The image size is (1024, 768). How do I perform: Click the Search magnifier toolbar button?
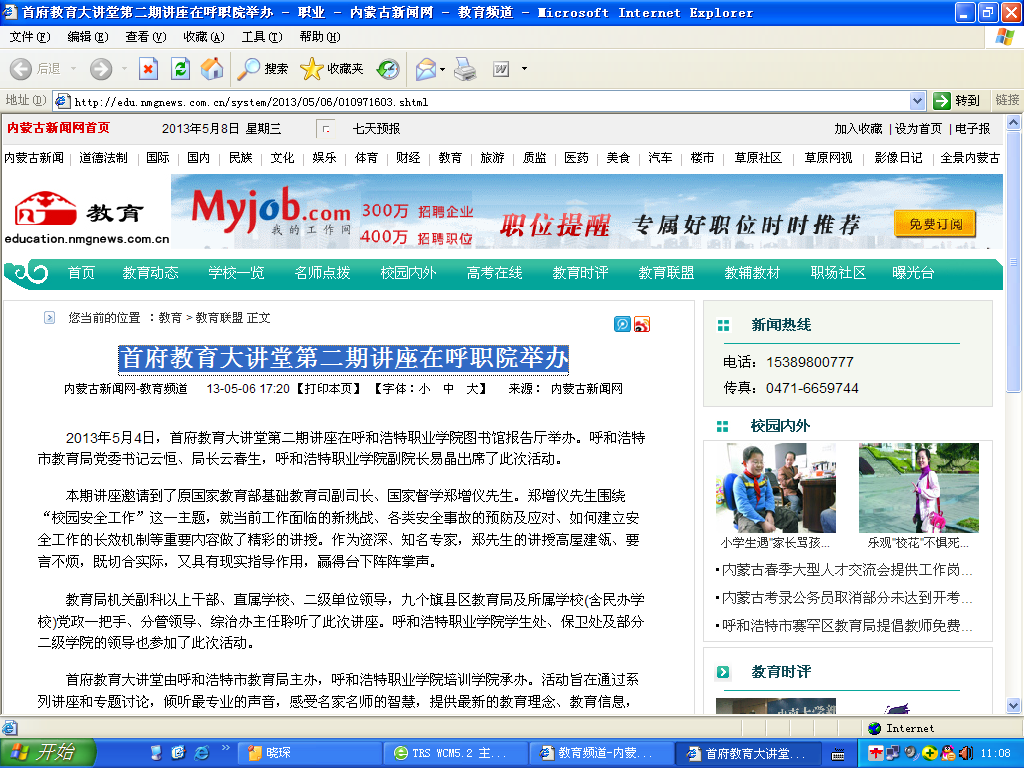pos(263,69)
